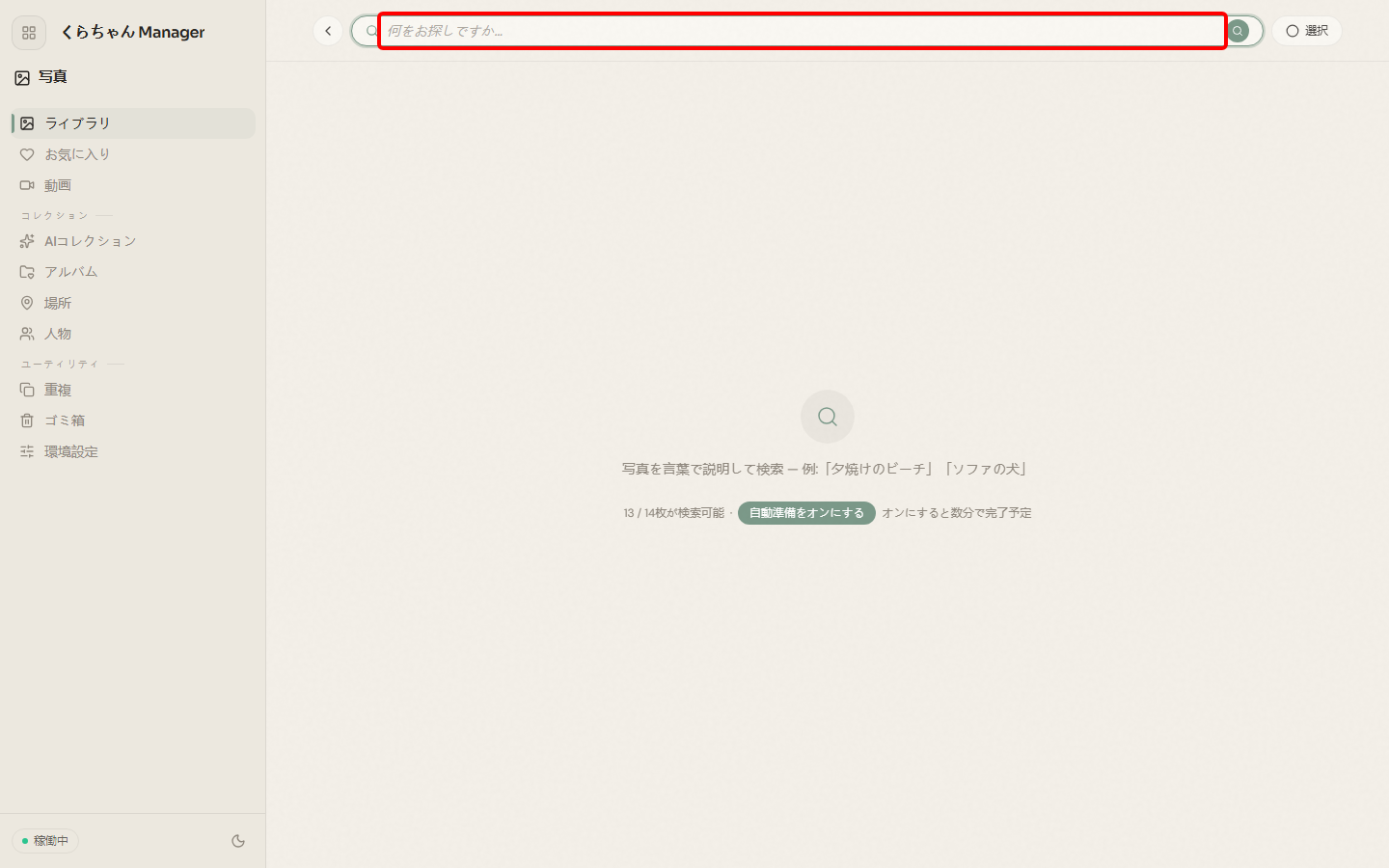1389x868 pixels.
Task: Click the green search submit button
Action: pos(1238,31)
